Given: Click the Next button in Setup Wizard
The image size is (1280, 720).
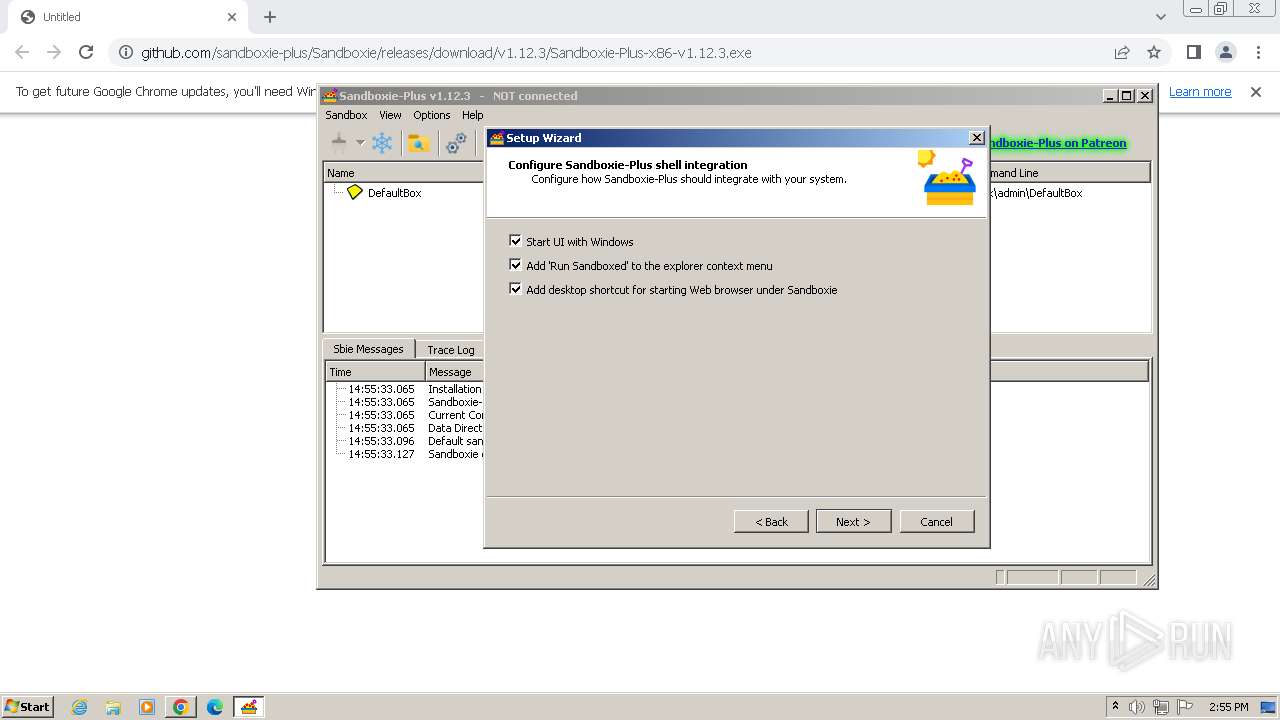Looking at the screenshot, I should pos(853,521).
